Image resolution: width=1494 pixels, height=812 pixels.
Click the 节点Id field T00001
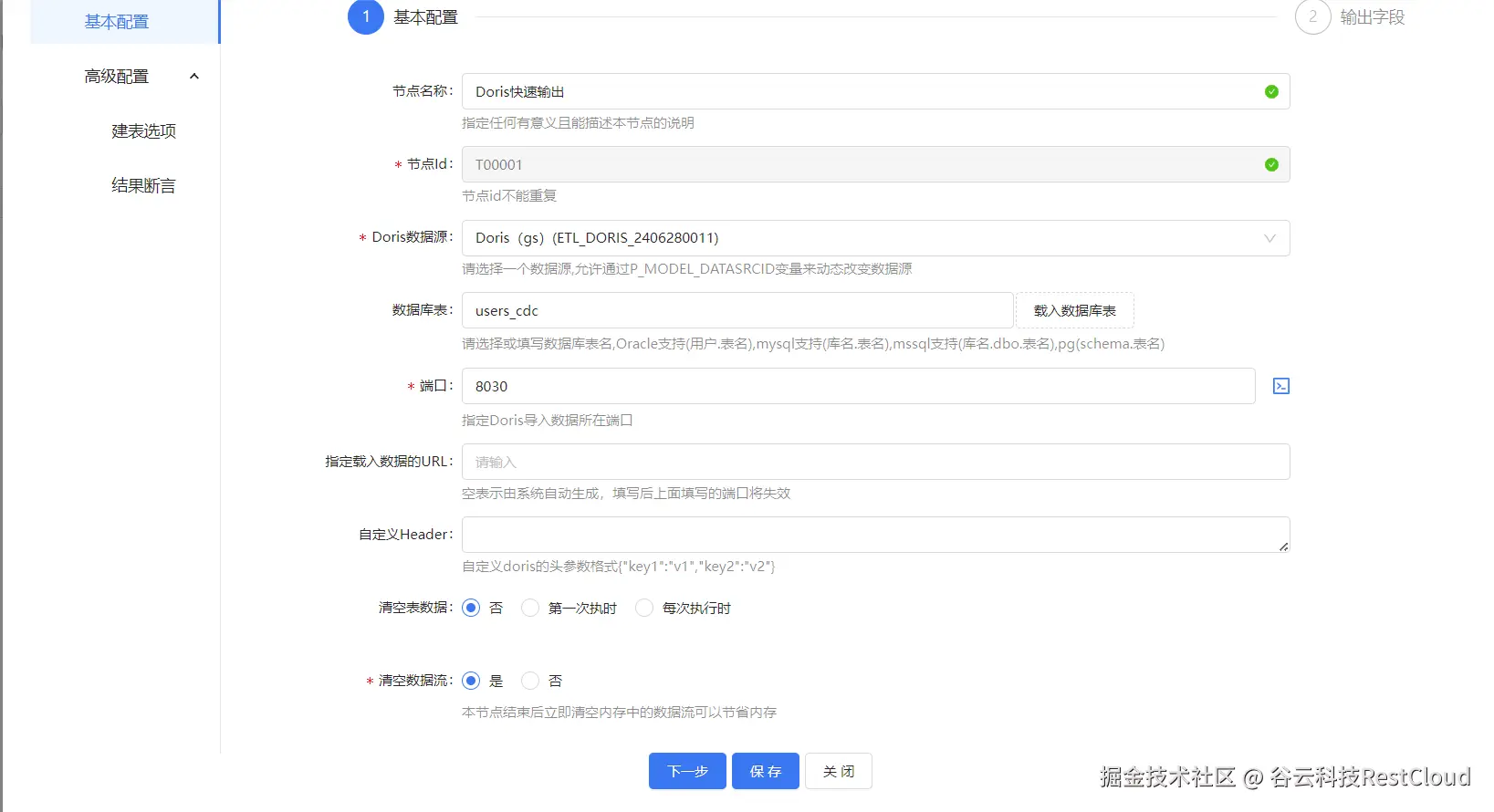coord(876,164)
